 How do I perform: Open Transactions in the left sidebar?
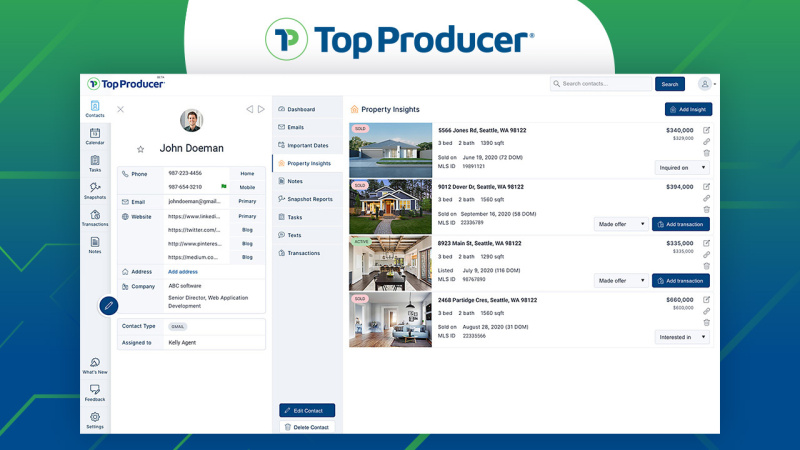[95, 218]
